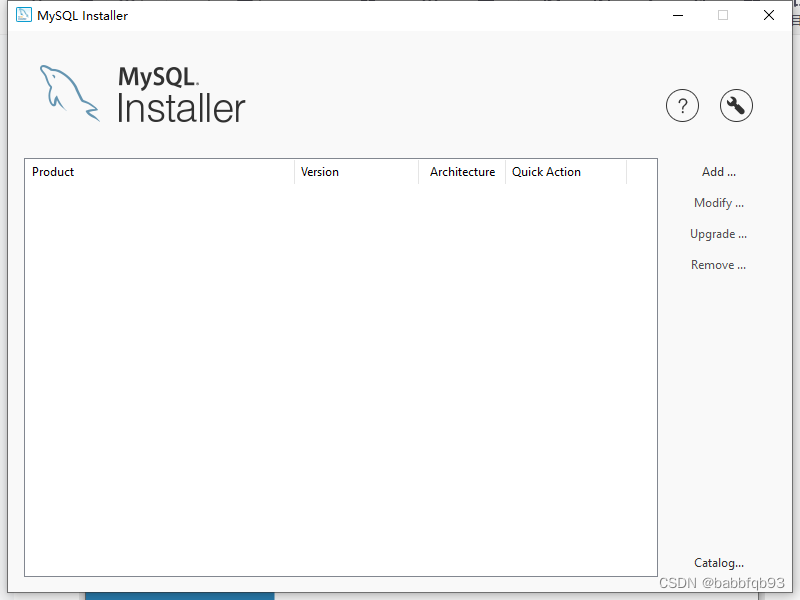This screenshot has width=800, height=600.
Task: Sort by the Architecture column header
Action: (462, 172)
